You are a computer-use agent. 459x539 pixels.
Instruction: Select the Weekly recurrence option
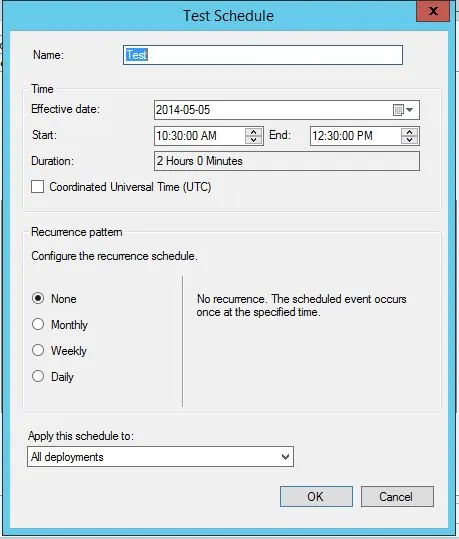38,350
